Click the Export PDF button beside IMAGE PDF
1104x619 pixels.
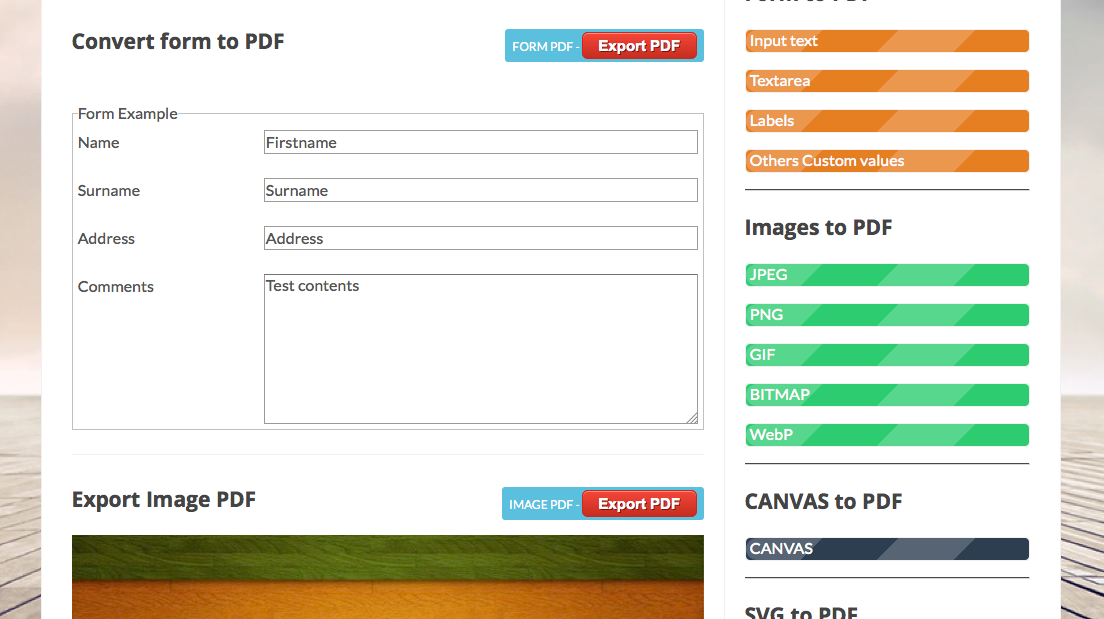point(640,503)
